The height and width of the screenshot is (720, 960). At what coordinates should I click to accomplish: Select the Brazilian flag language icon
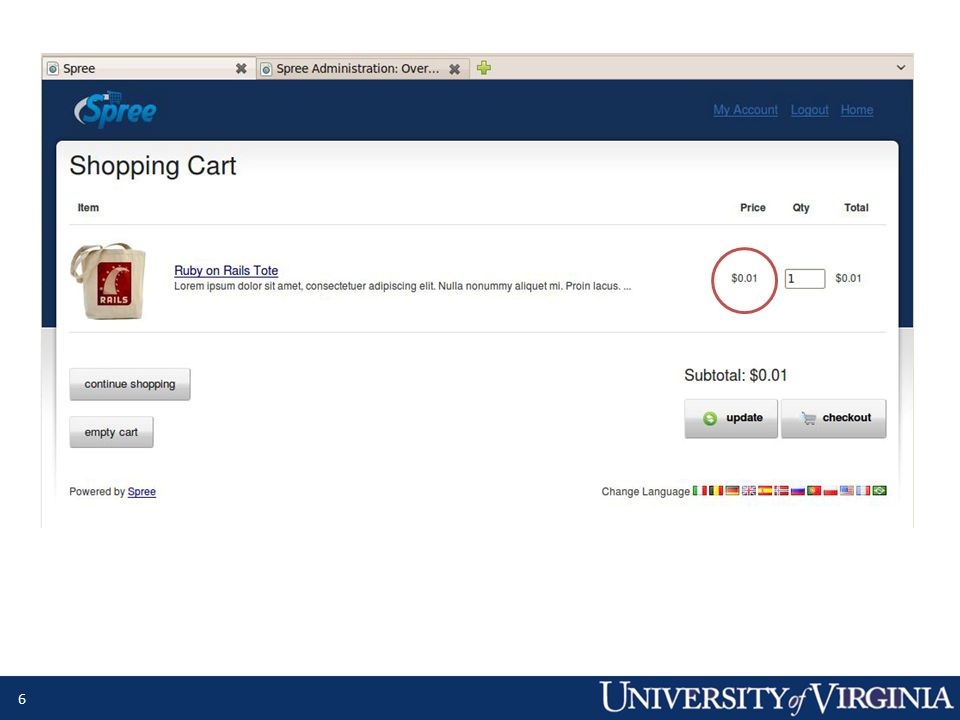[x=880, y=490]
